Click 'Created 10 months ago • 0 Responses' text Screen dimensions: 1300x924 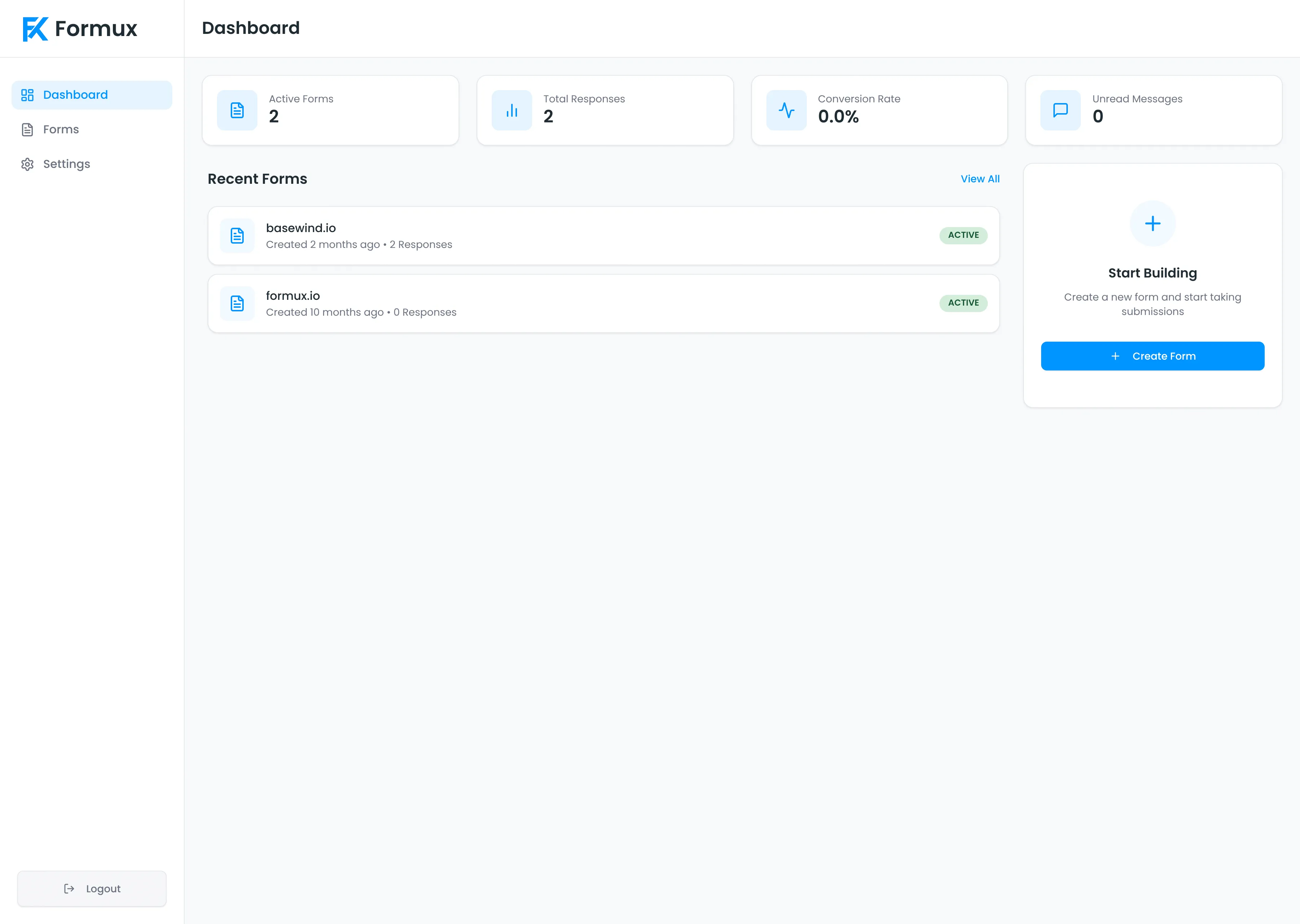pyautogui.click(x=361, y=312)
